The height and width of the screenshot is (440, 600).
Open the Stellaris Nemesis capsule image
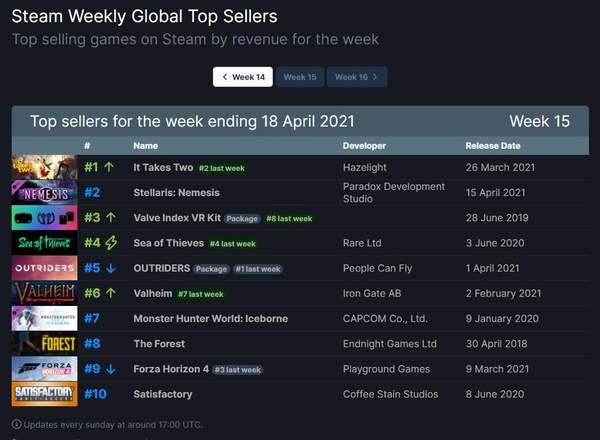(x=44, y=192)
